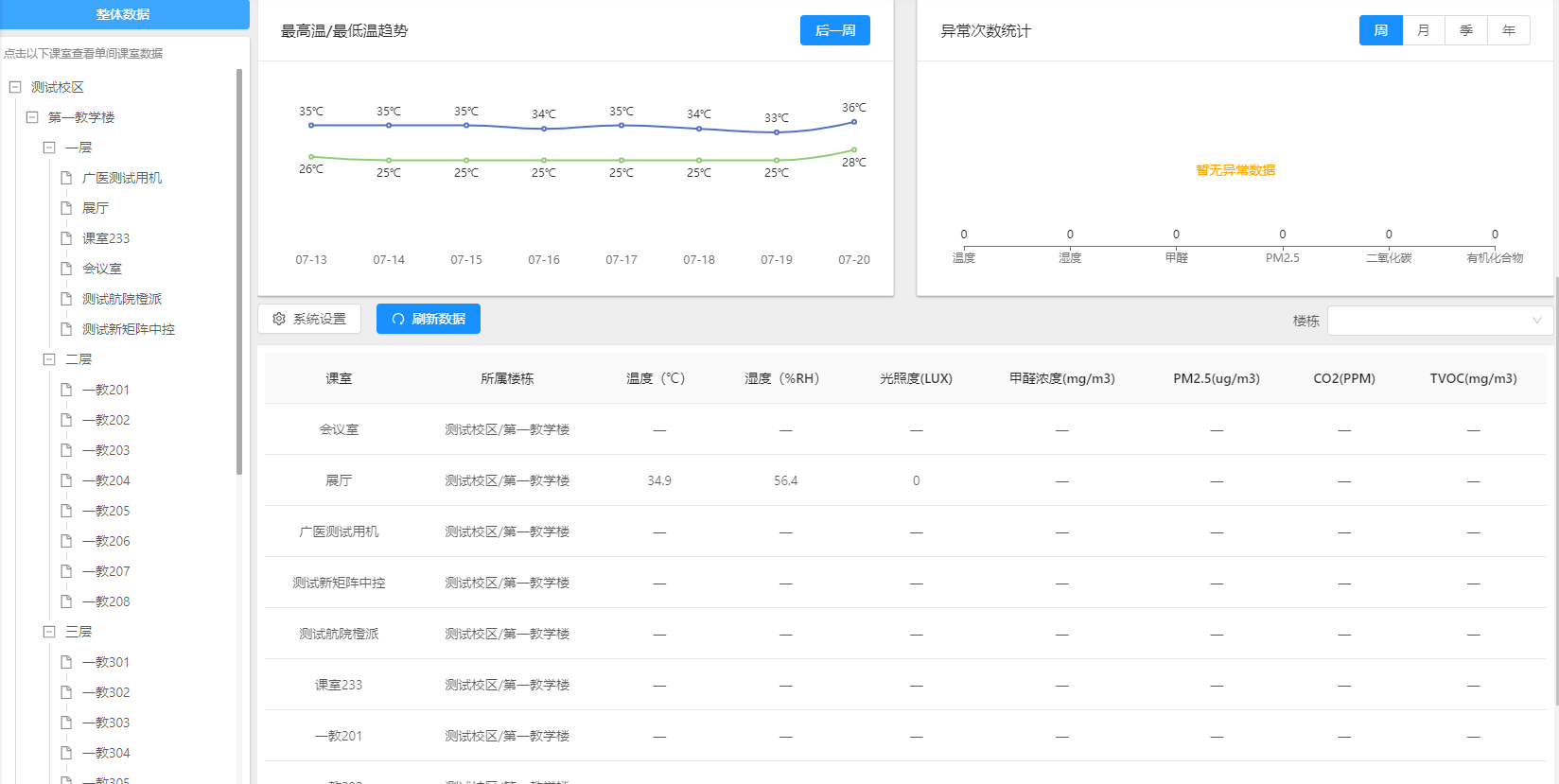Click 展厅 humidity value 56.4
The width and height of the screenshot is (1559, 784).
pyautogui.click(x=785, y=480)
